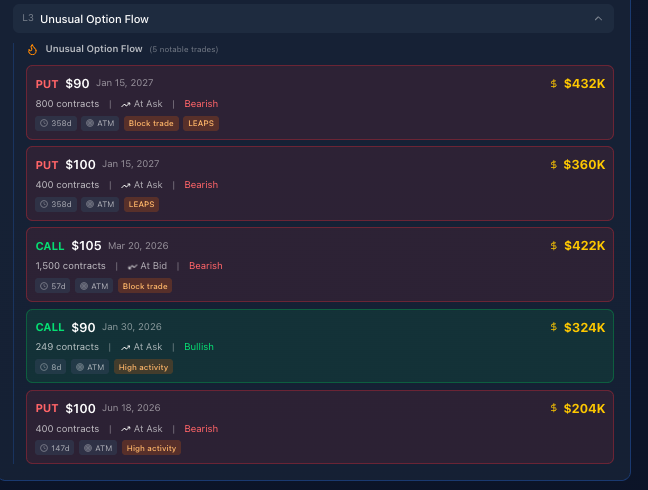Click the Bearish label on CALL $105 card
648x490 pixels.
tap(205, 266)
